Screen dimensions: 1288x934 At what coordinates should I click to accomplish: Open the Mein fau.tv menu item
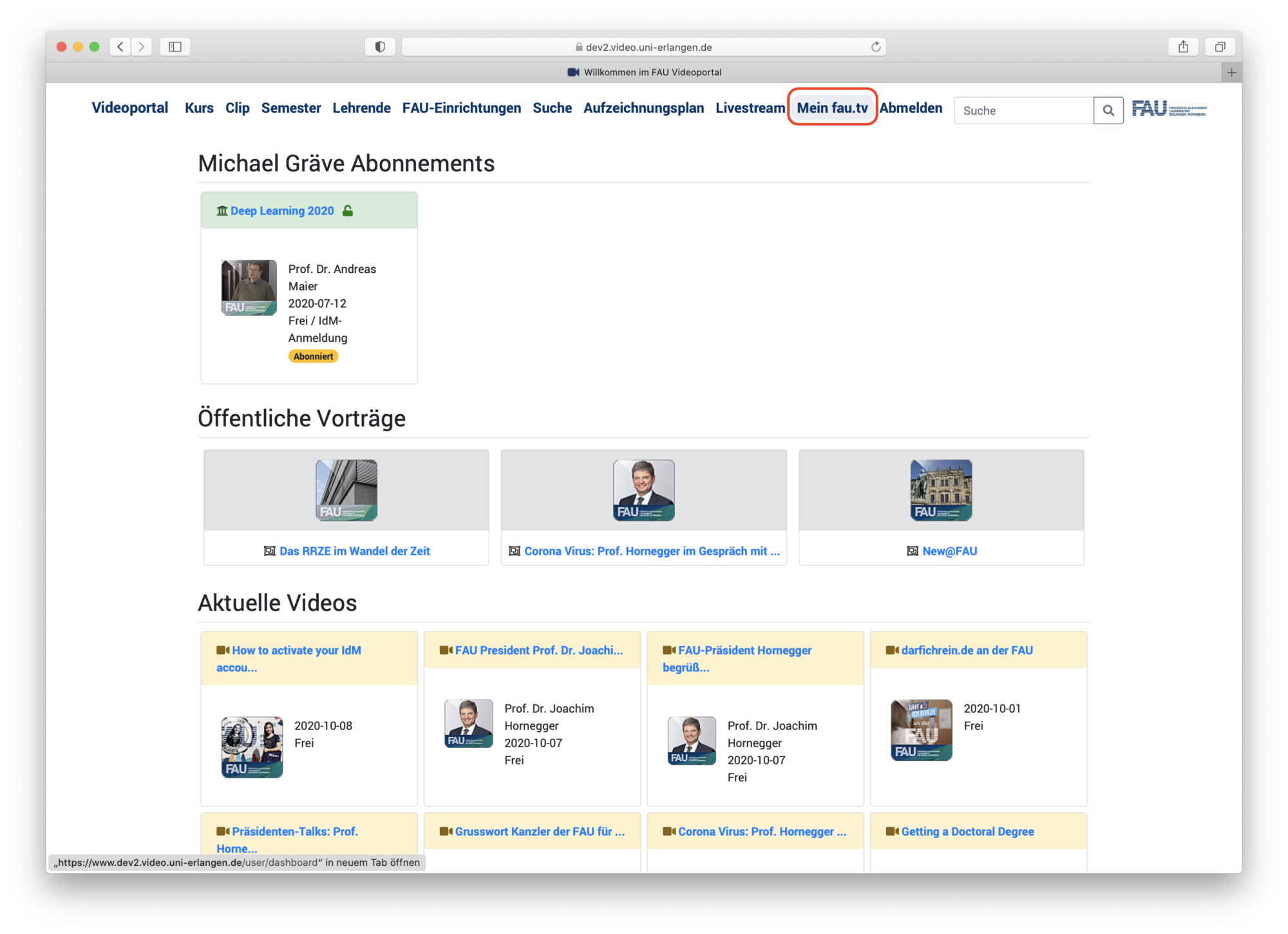point(832,108)
